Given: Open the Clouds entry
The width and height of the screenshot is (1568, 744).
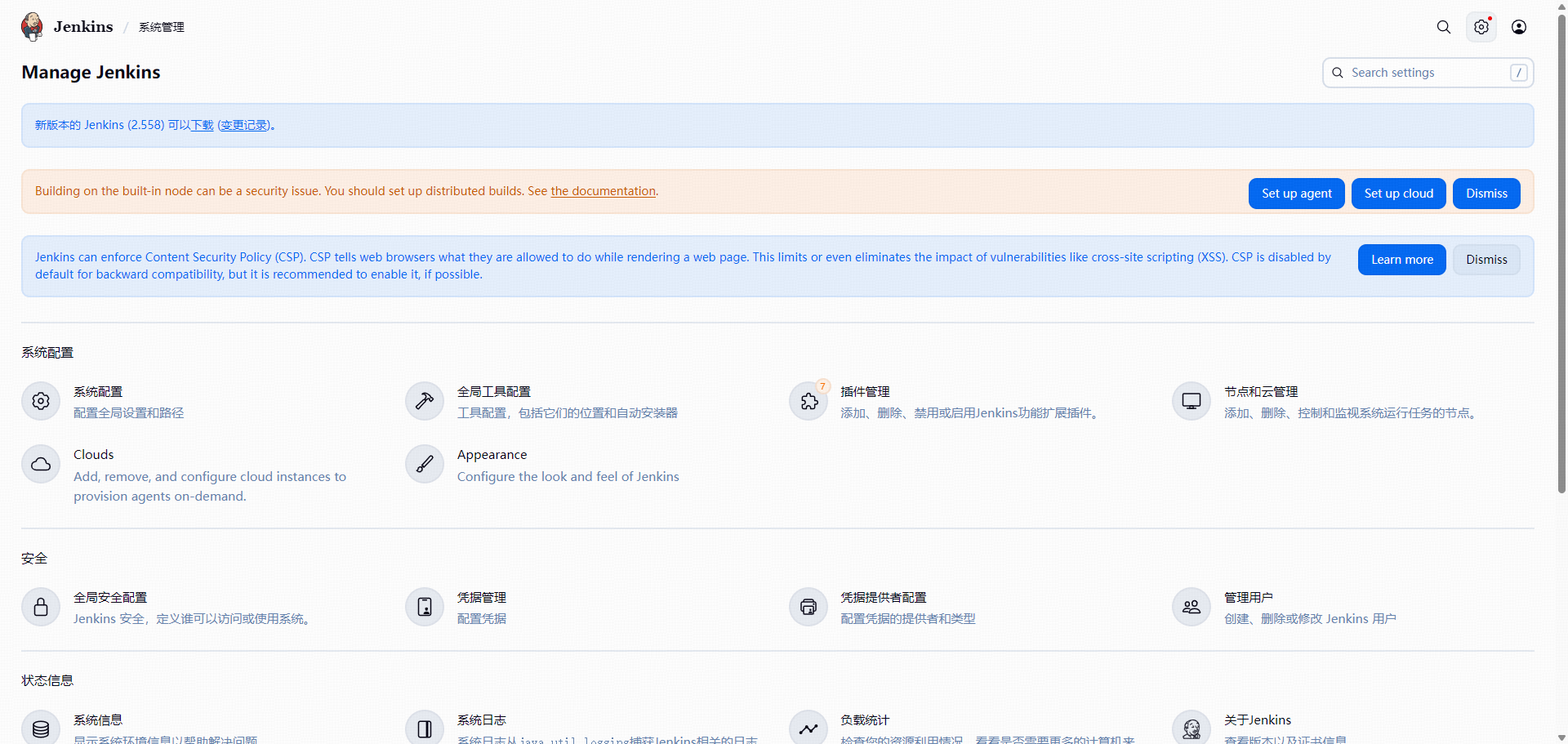Looking at the screenshot, I should [94, 455].
